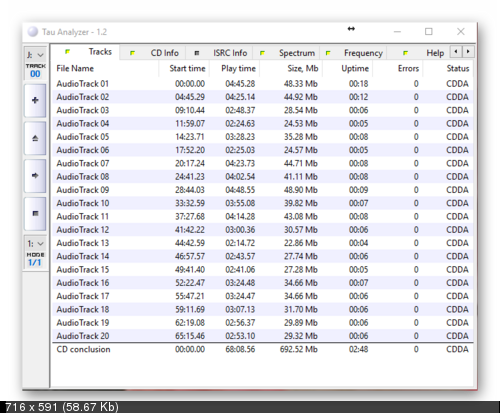Sort by the File Name column header
Viewport: 500px width, 413px height.
105,68
